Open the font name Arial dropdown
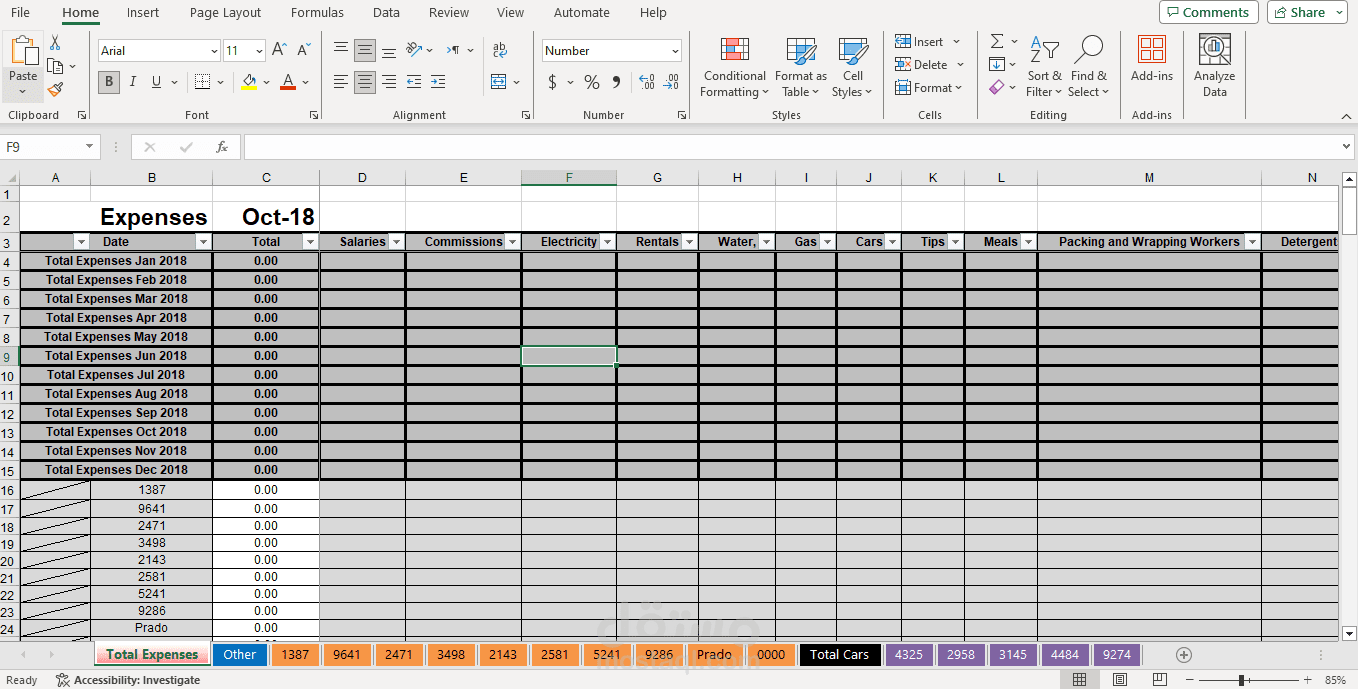Viewport: 1358px width, 689px height. tap(214, 51)
